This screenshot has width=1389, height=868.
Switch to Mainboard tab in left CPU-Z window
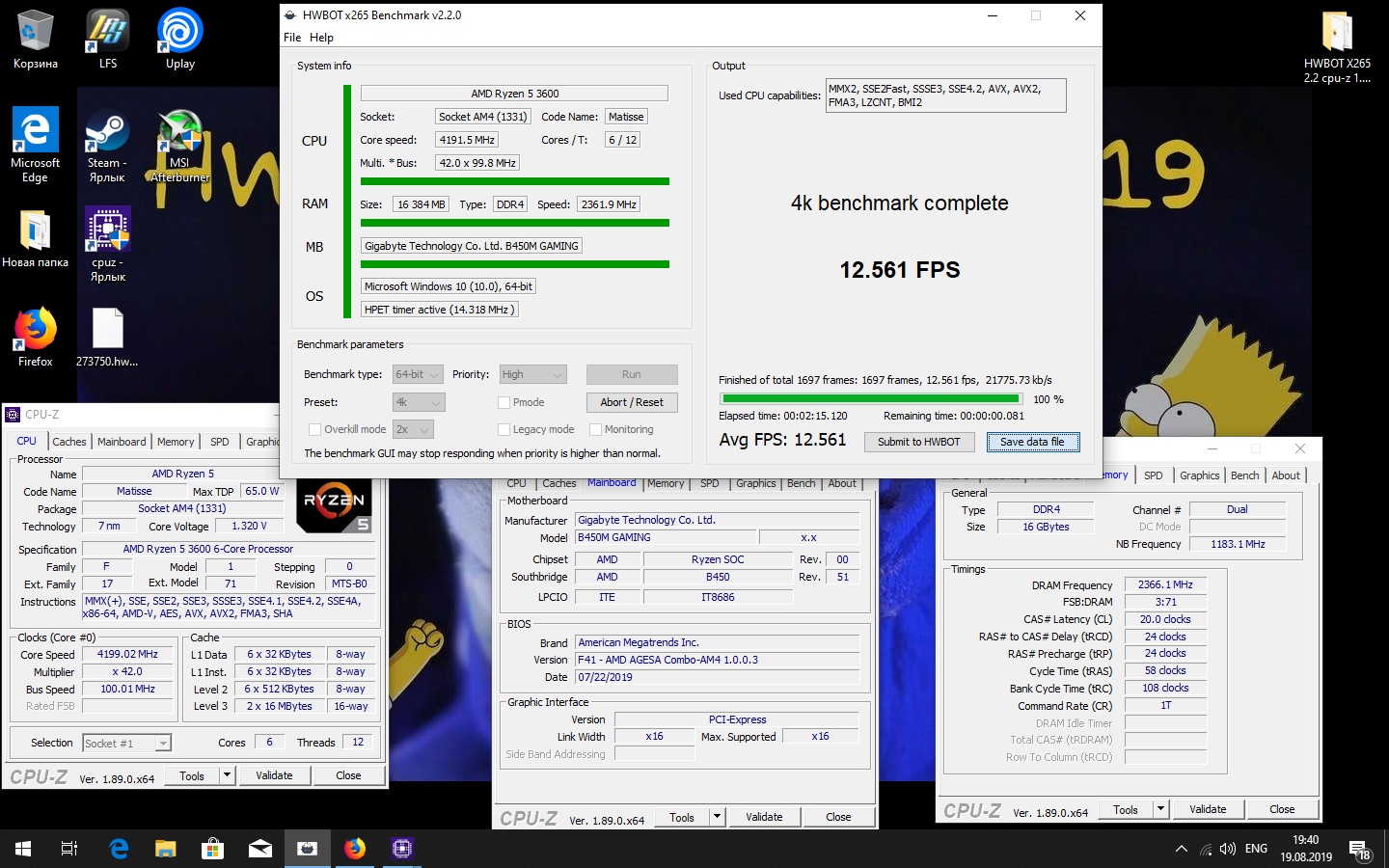[122, 442]
